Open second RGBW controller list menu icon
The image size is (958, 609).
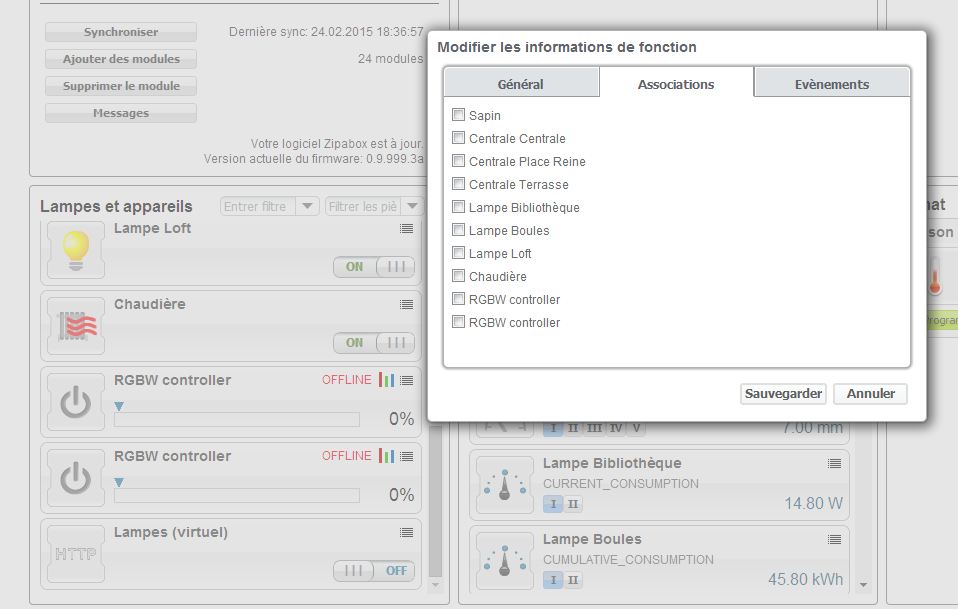[x=406, y=456]
